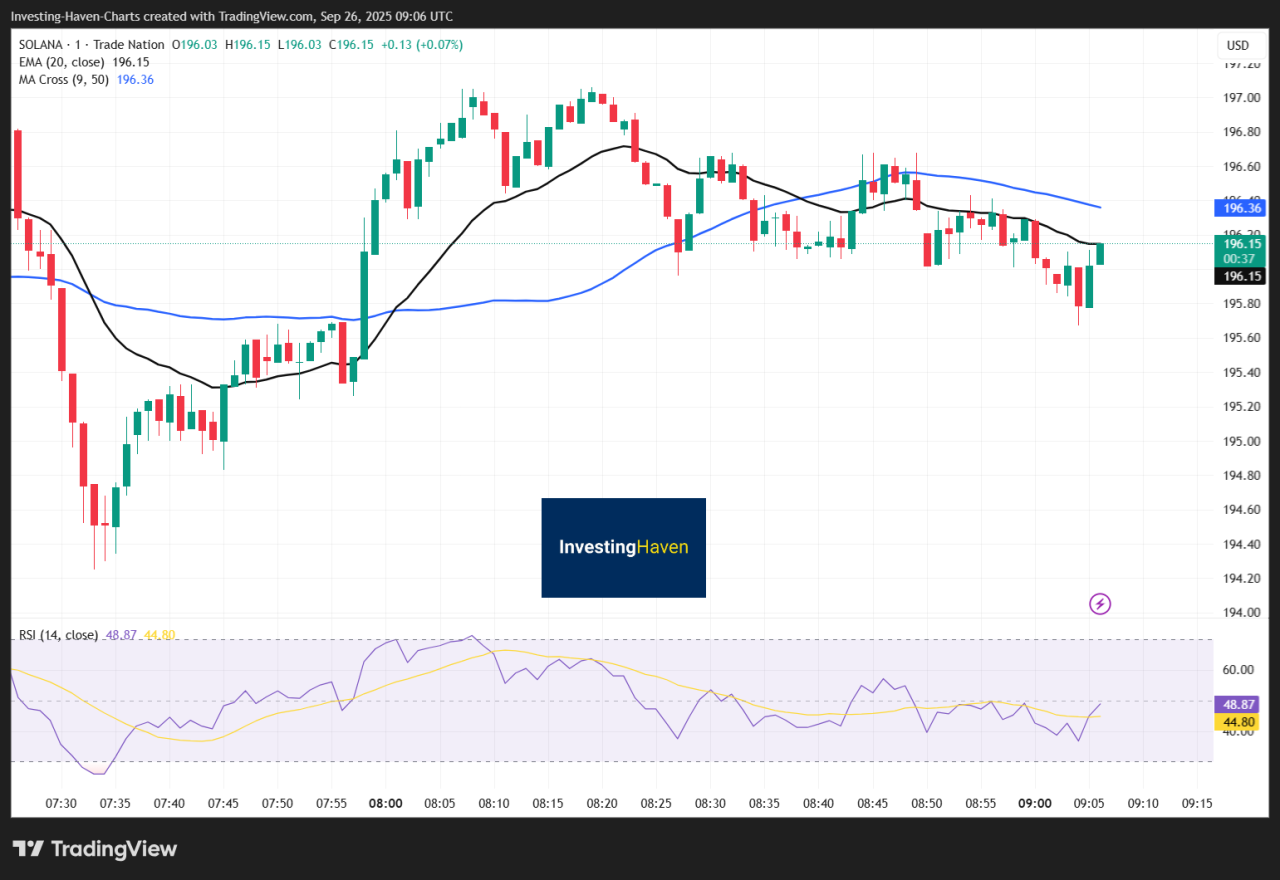Click the purple 48.87 RSI value tag
The height and width of the screenshot is (880, 1280).
(1237, 703)
